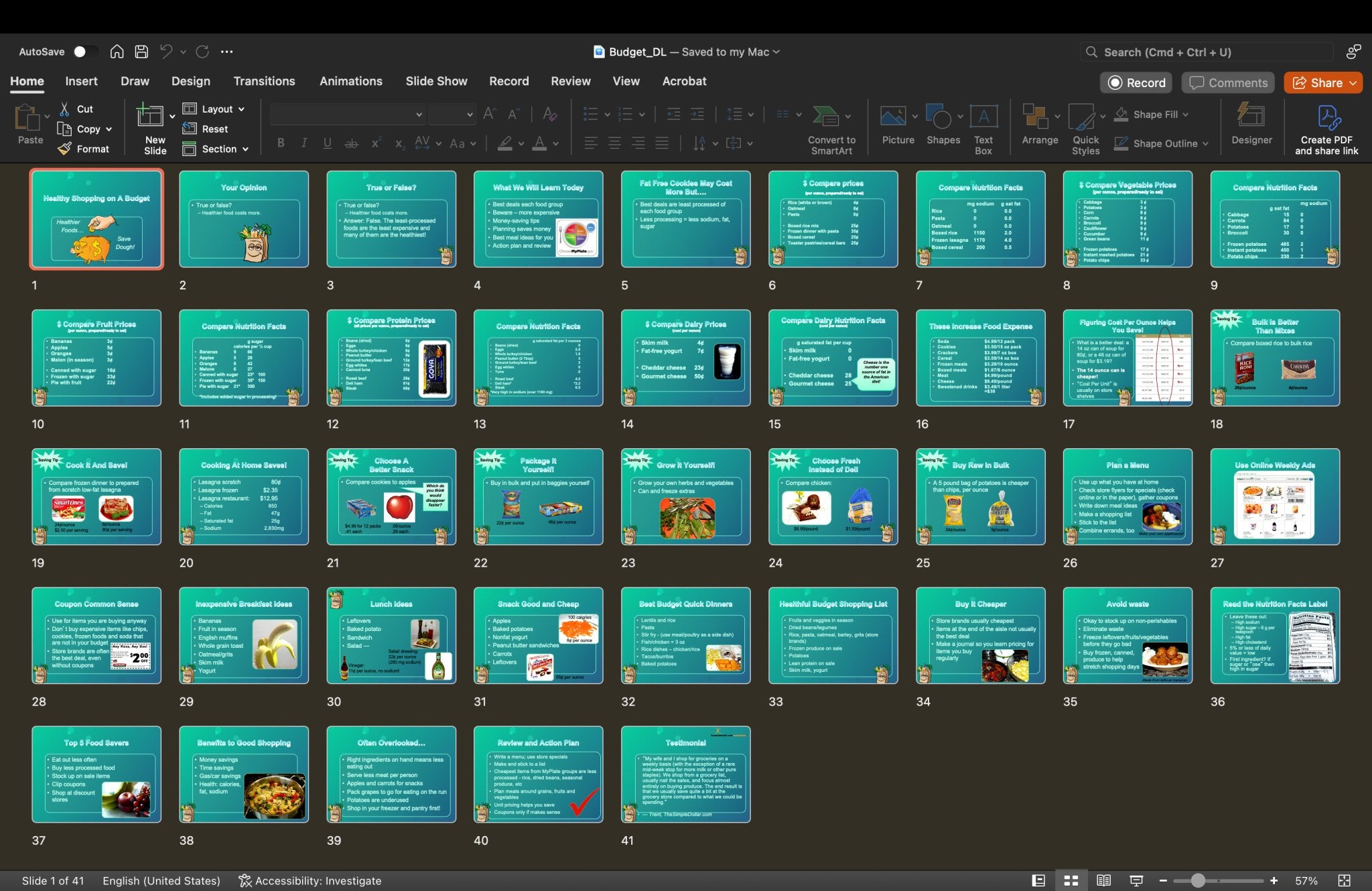Click the zoom in plus button

1274,880
